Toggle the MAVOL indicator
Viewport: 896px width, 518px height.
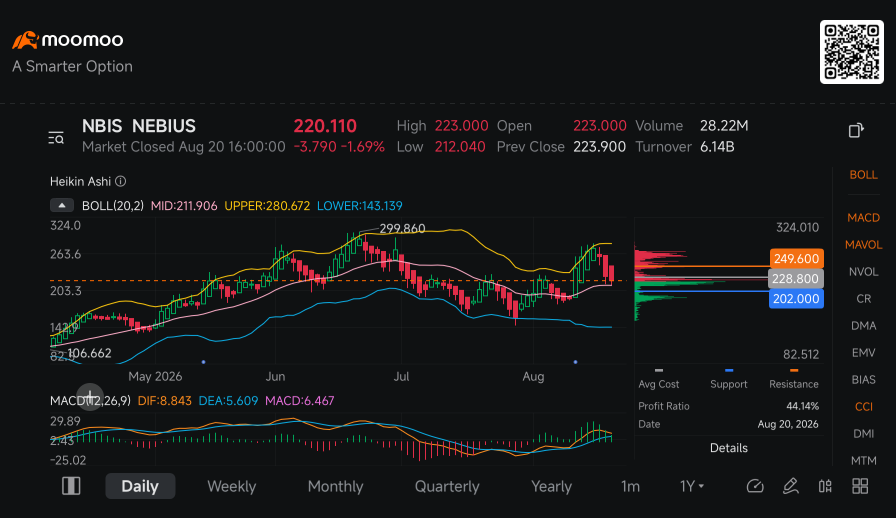tap(863, 245)
